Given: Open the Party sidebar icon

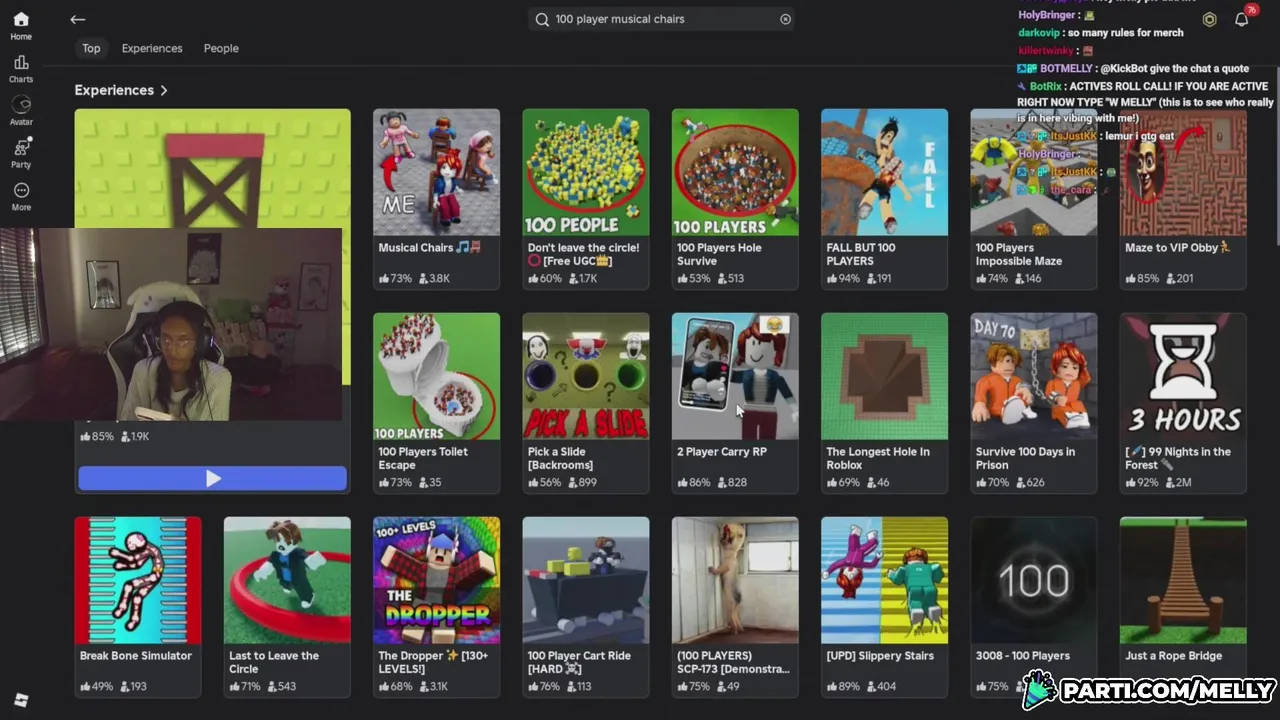Looking at the screenshot, I should coord(21,153).
